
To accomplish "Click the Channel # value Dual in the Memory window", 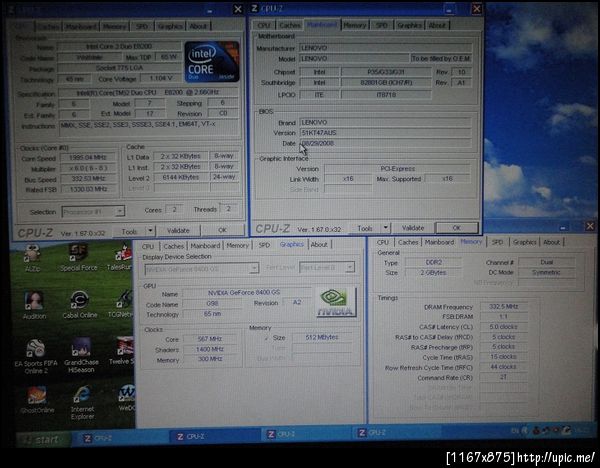I will click(x=546, y=262).
